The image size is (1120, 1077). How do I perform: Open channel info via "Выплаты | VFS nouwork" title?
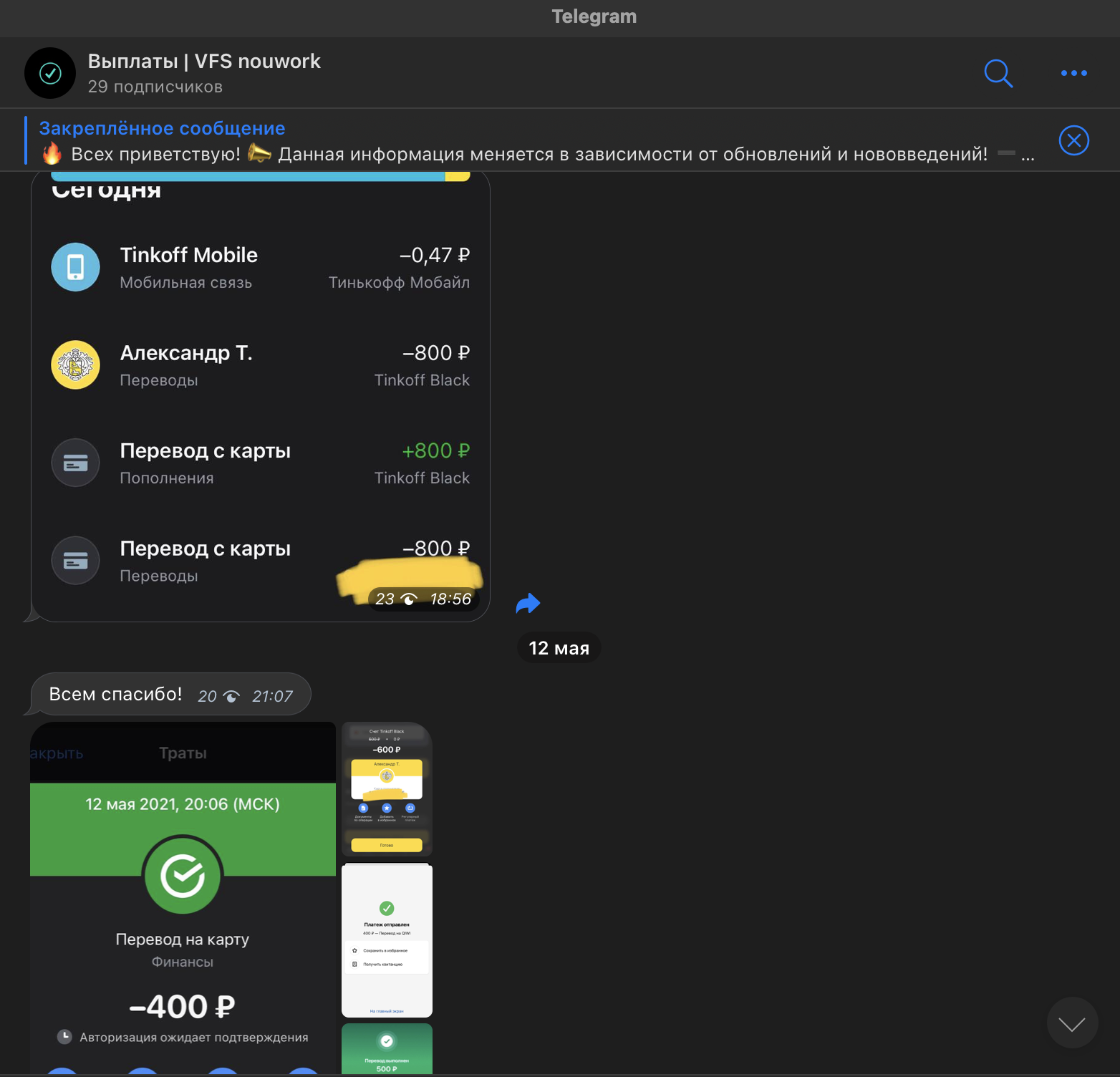[x=204, y=62]
